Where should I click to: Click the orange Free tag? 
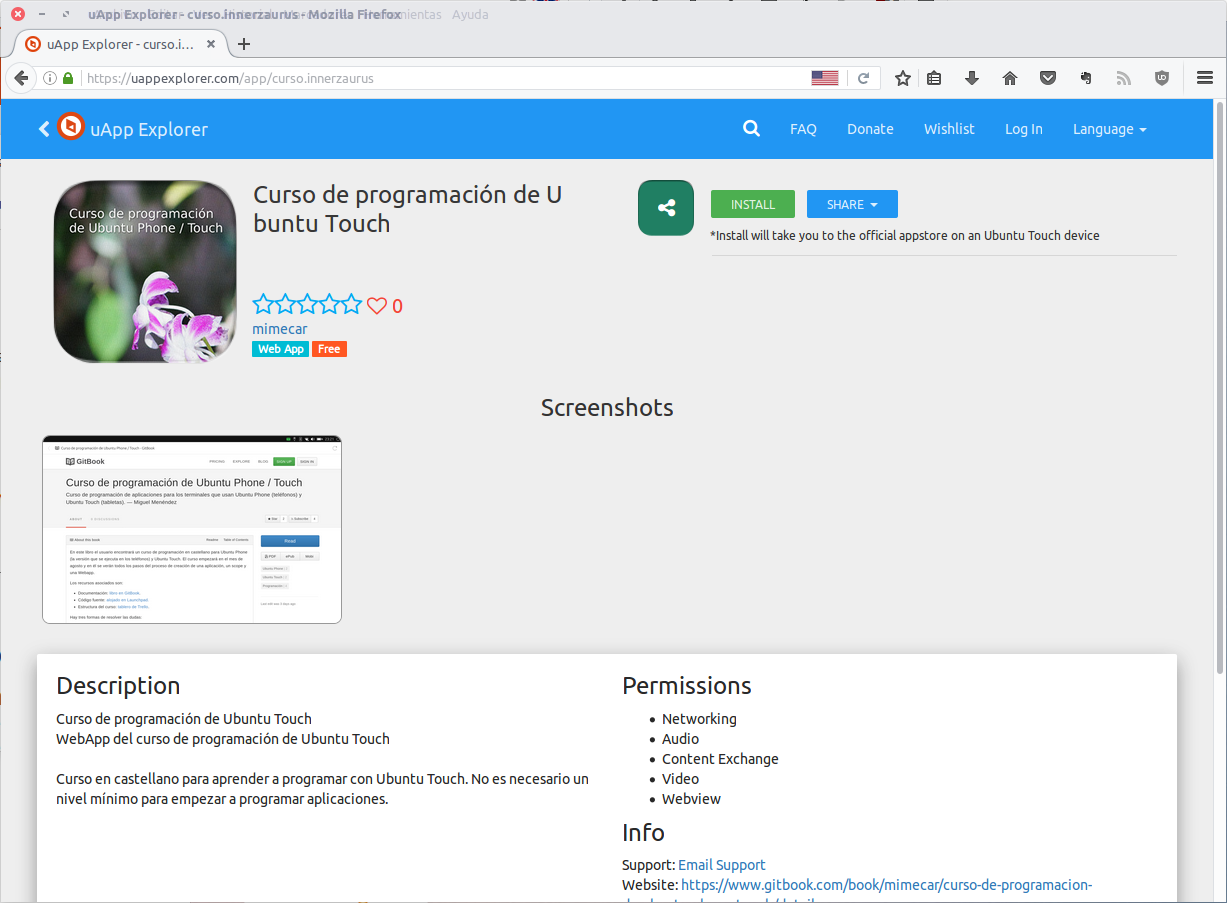329,349
